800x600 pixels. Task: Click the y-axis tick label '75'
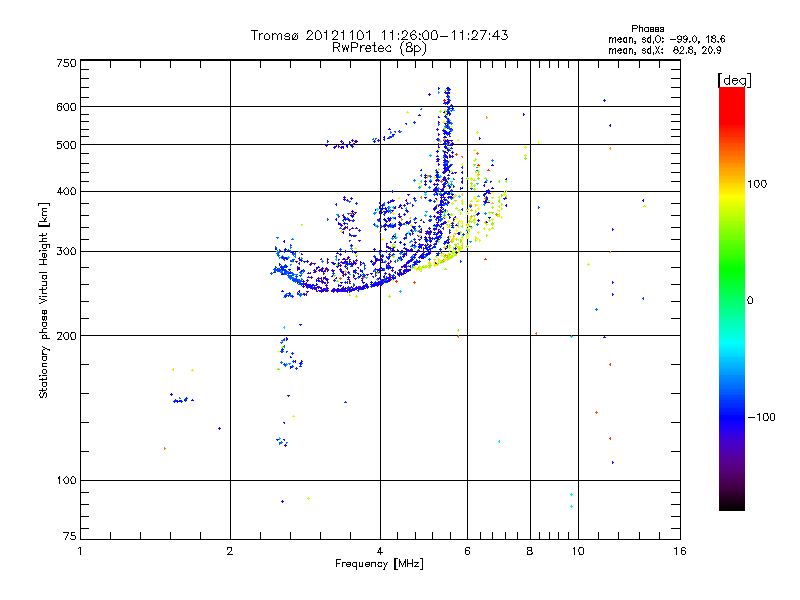[70, 536]
